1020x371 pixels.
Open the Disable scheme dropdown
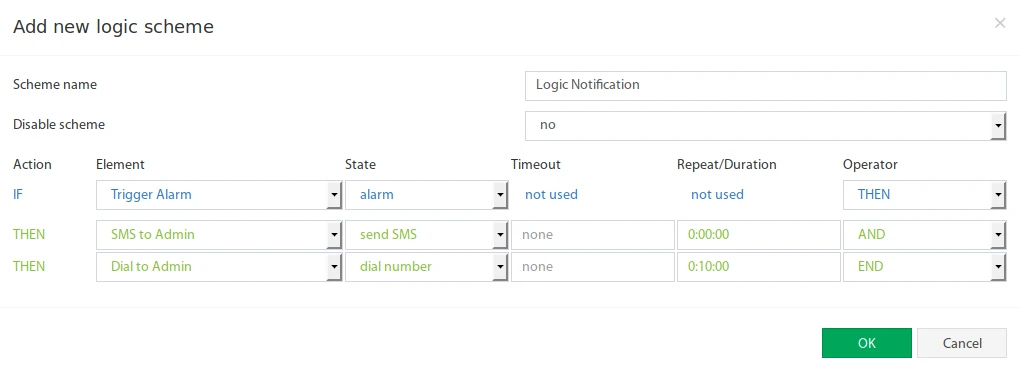pos(766,125)
